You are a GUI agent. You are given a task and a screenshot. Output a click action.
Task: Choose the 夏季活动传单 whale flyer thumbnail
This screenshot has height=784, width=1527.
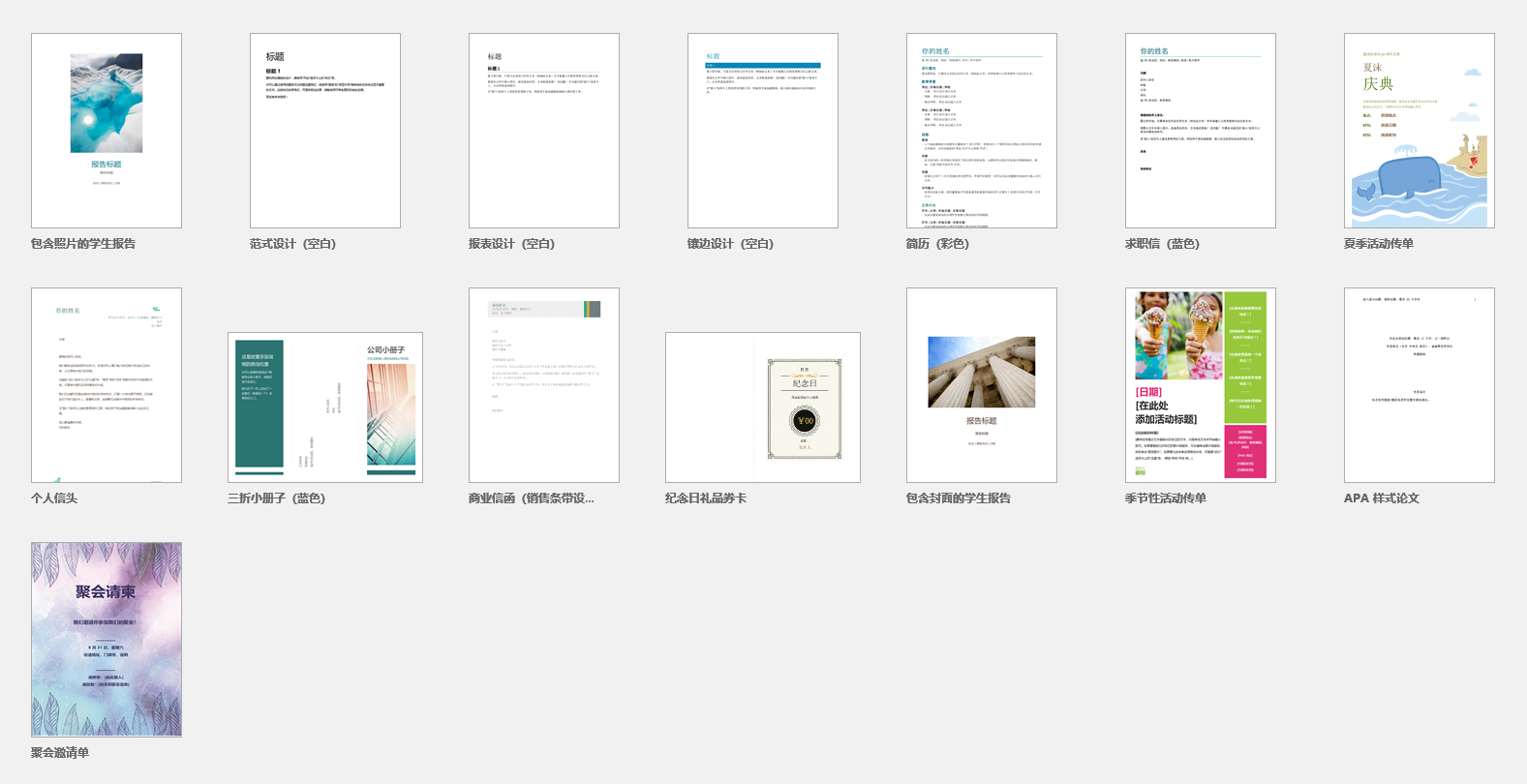coord(1420,131)
